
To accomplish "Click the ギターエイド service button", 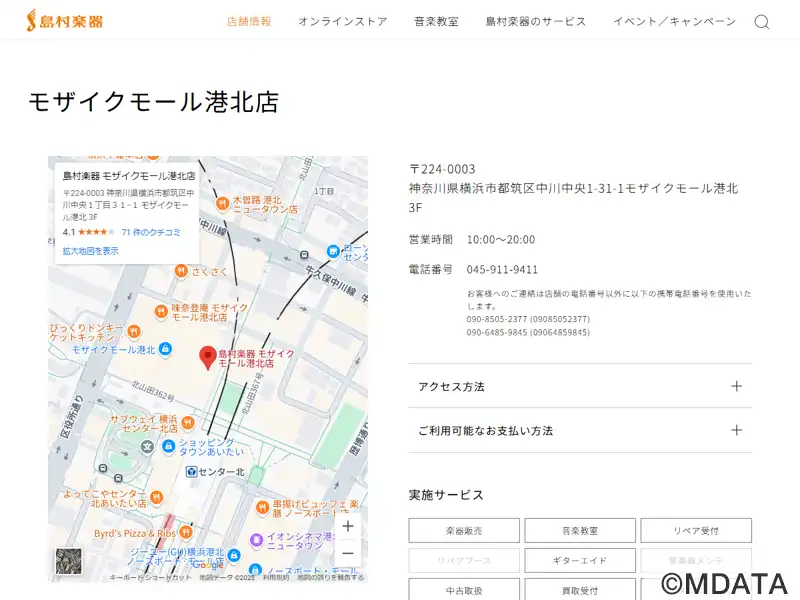I will click(x=580, y=560).
